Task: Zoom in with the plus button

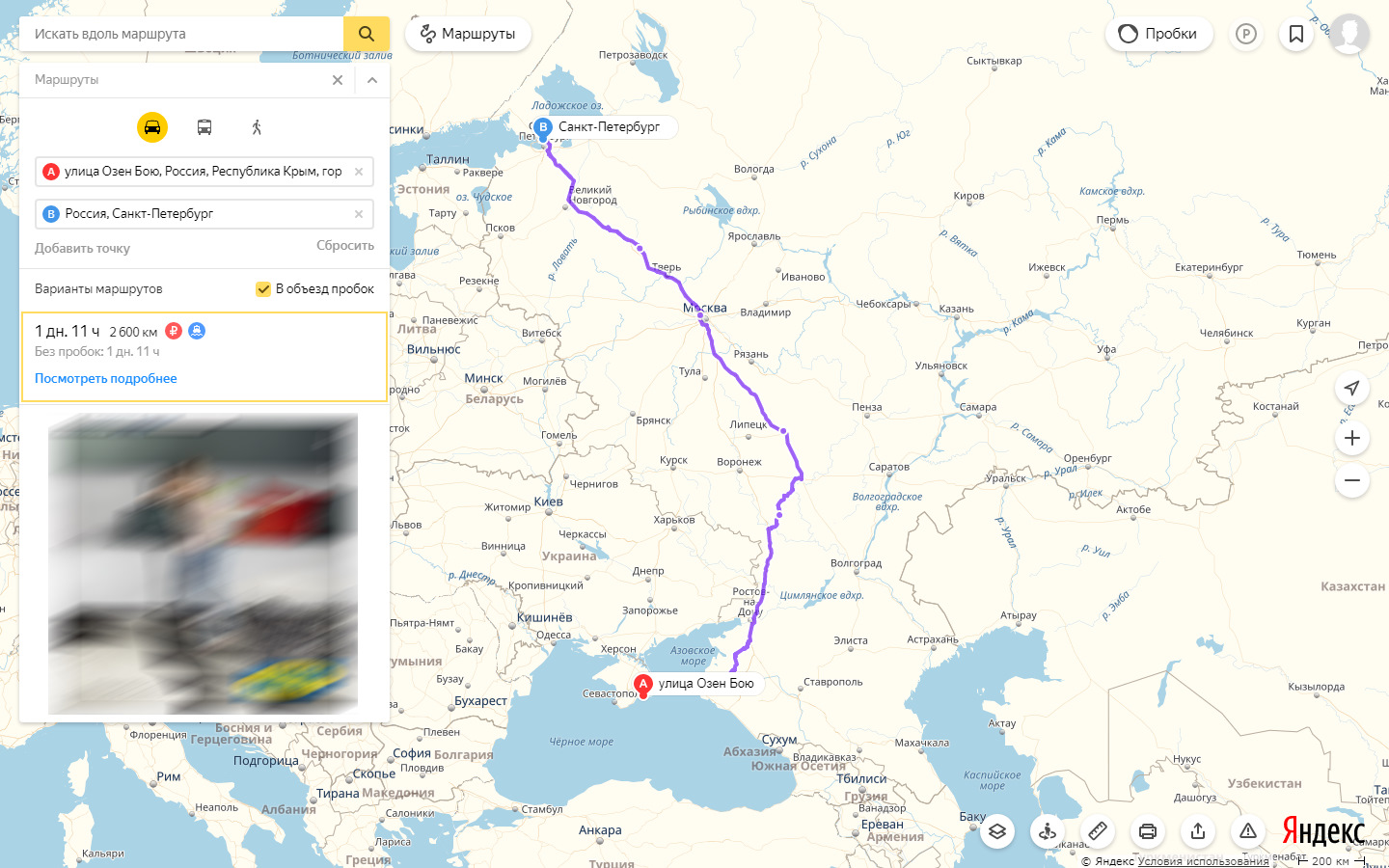Action: 1352,438
